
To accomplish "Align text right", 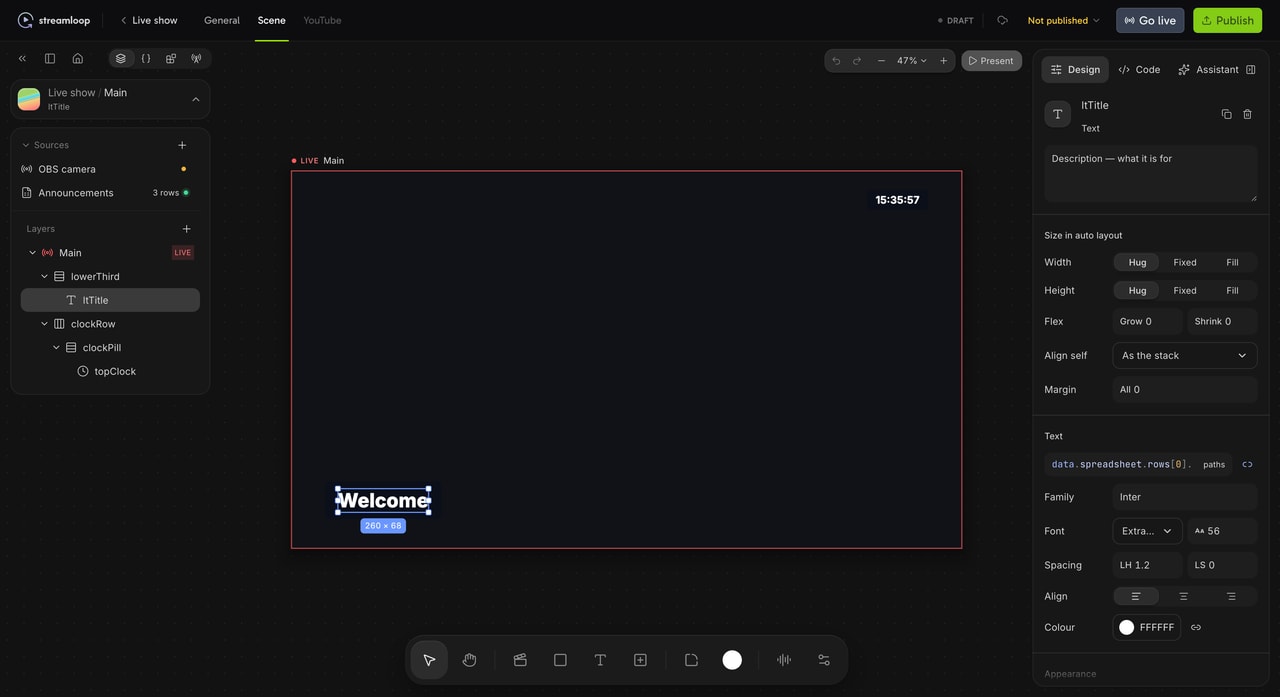I will pos(1231,596).
